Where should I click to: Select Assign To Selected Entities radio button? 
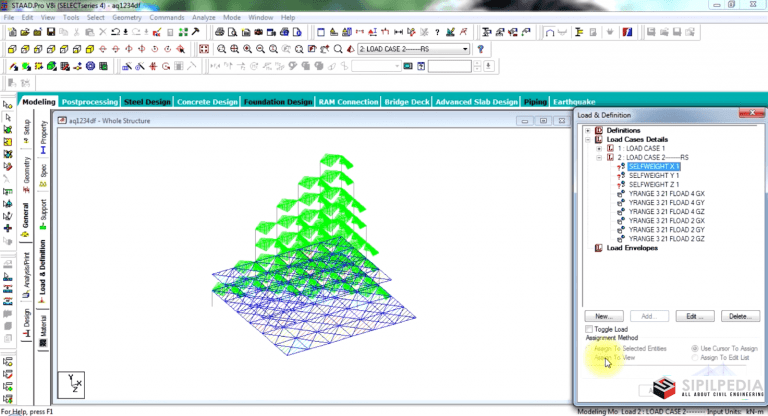coord(589,348)
